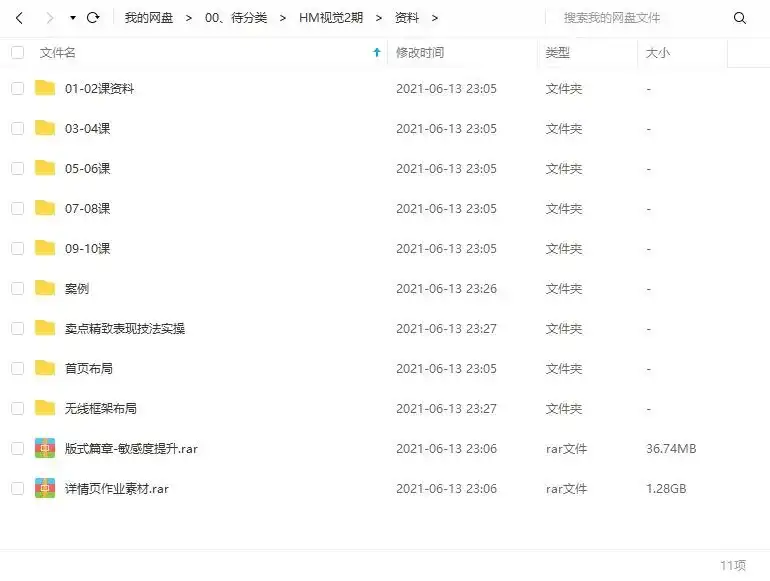This screenshot has width=770, height=581.
Task: Click the 卖点精致表现技法实操 folder icon
Action: tap(45, 328)
